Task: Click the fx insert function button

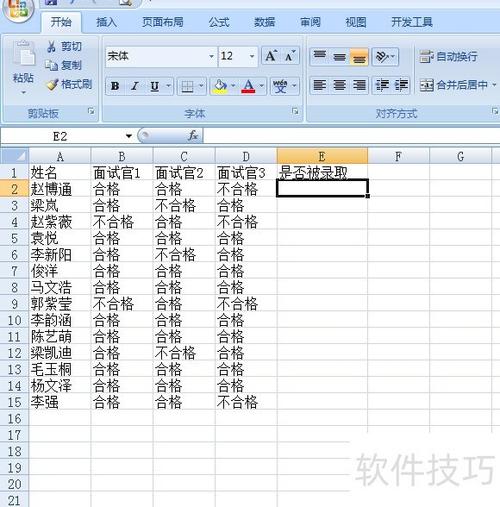Action: click(x=193, y=135)
